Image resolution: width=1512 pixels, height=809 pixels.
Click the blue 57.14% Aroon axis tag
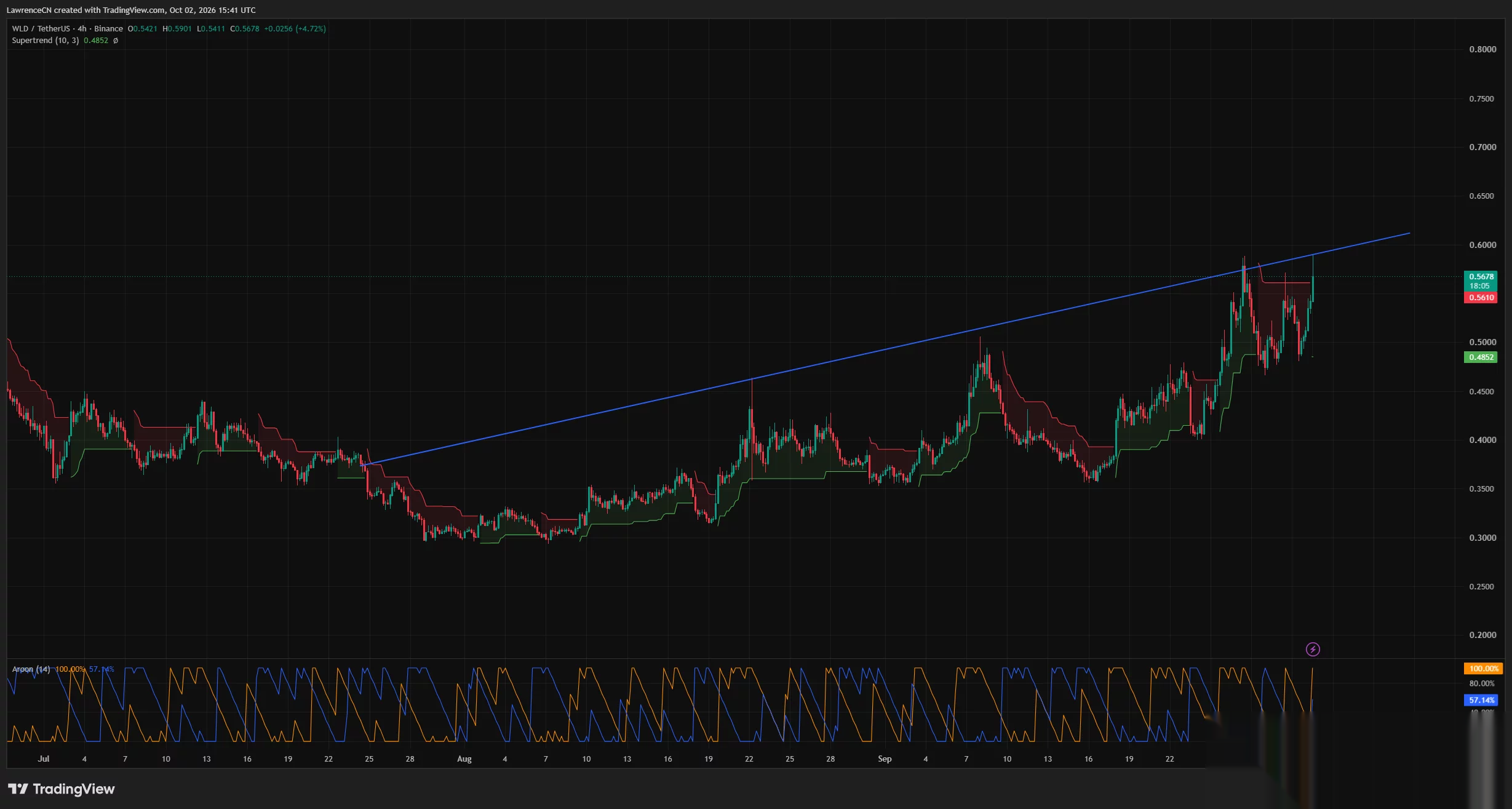(1481, 700)
